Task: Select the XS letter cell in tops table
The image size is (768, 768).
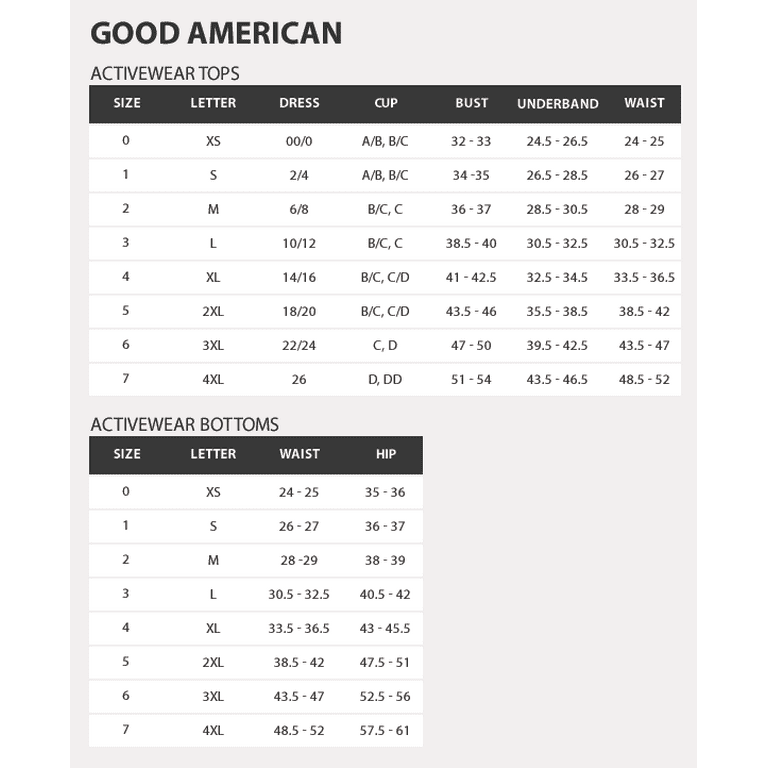Action: tap(213, 141)
